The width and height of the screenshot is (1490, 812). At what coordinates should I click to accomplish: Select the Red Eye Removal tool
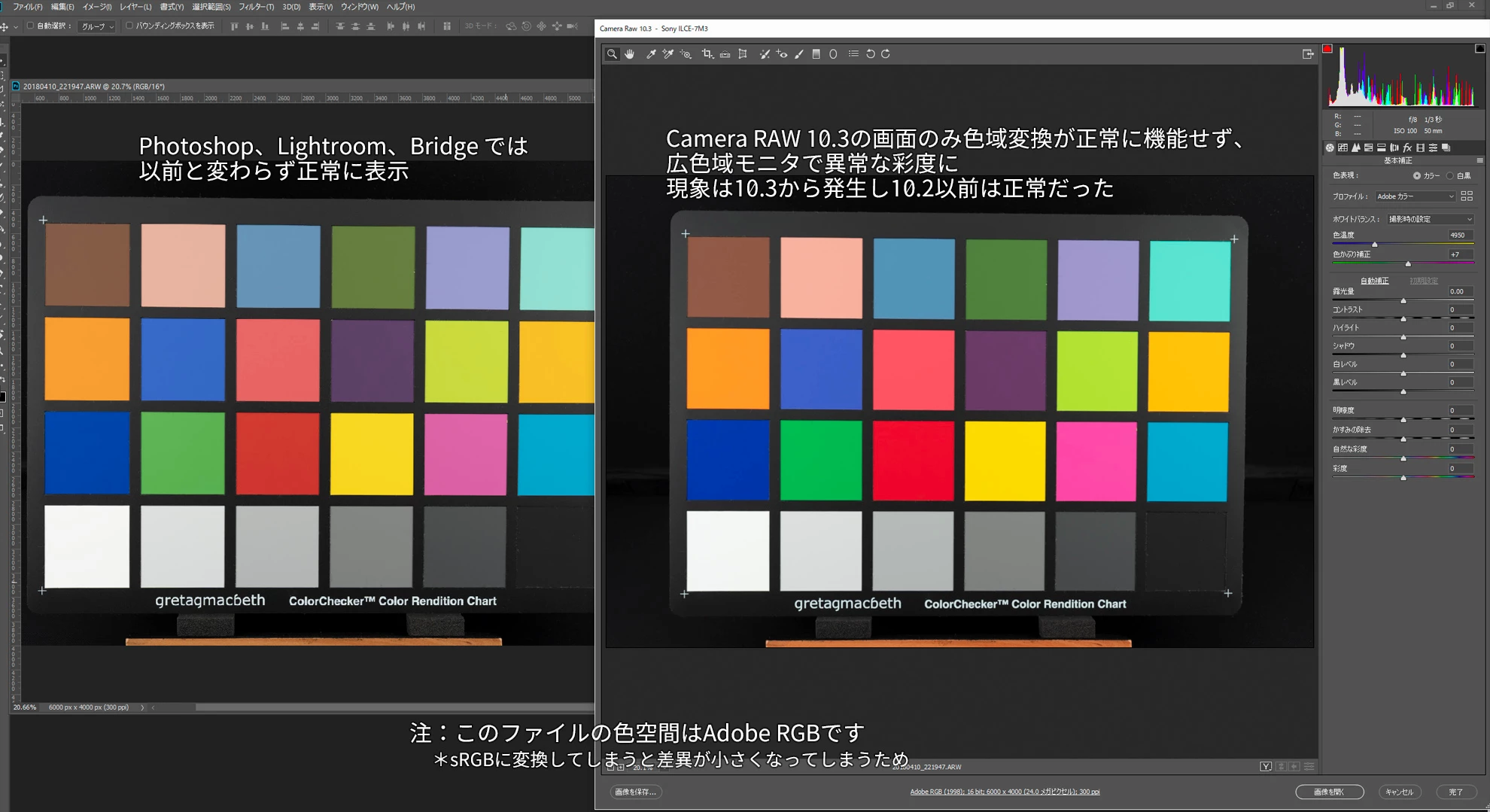[x=782, y=54]
